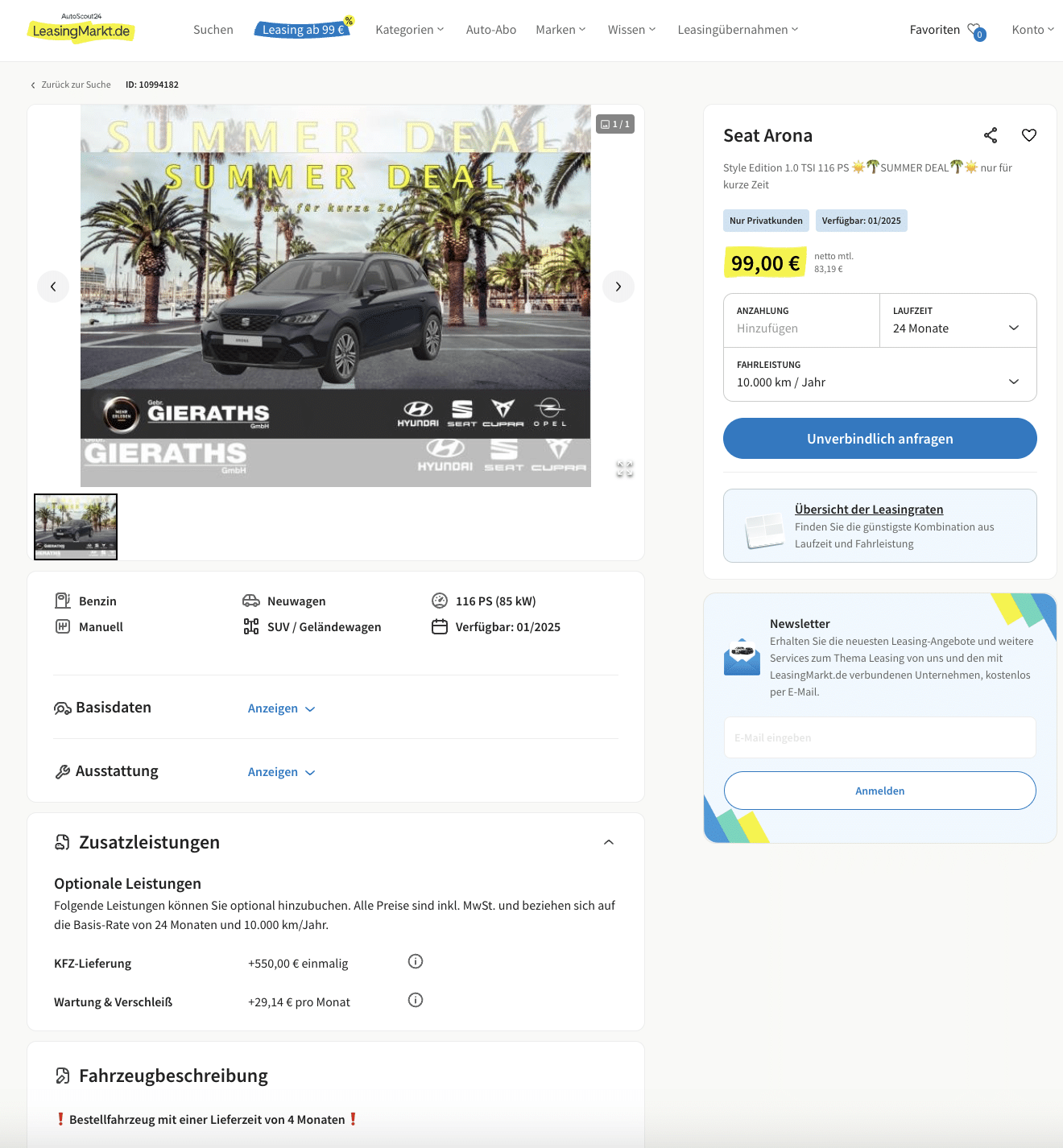Open Favoriten heart icon in header
This screenshot has width=1063, height=1148.
tap(976, 31)
